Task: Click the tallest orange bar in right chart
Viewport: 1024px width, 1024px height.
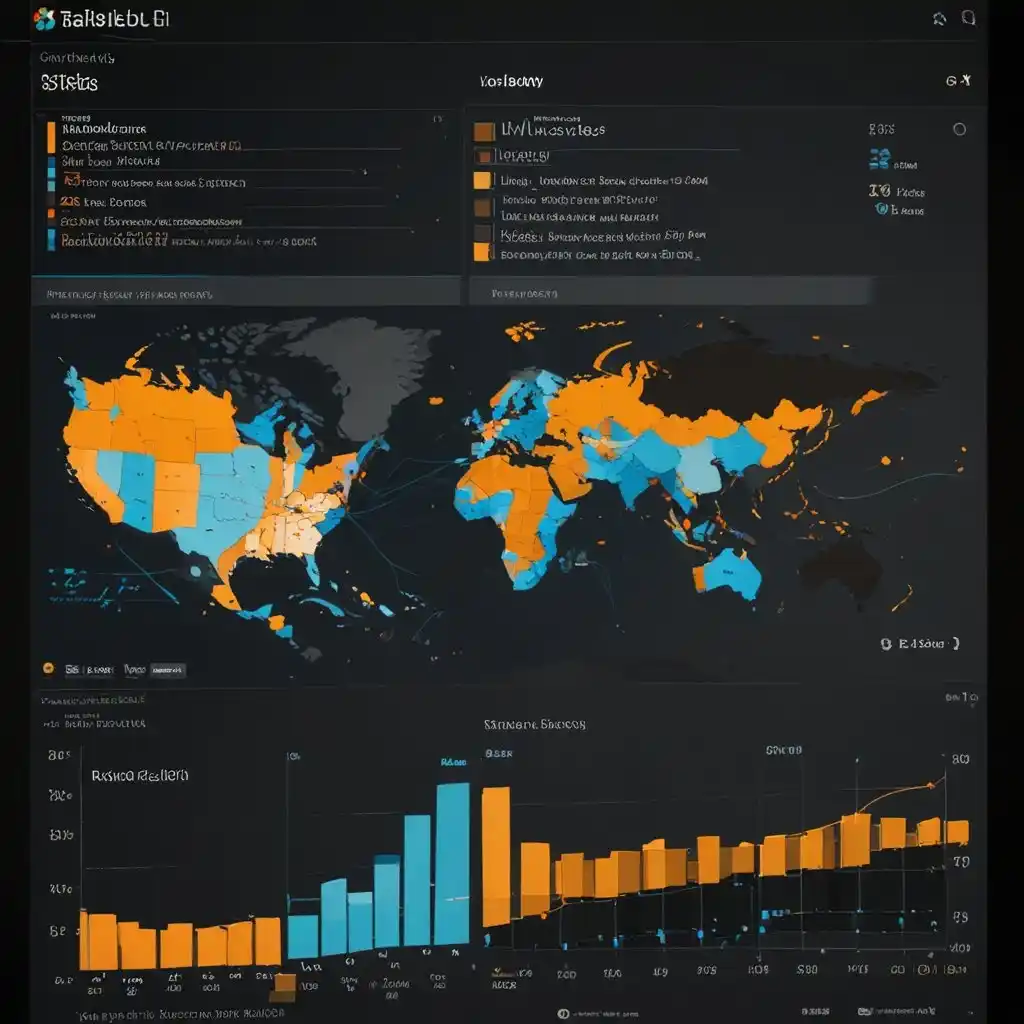Action: coord(496,856)
